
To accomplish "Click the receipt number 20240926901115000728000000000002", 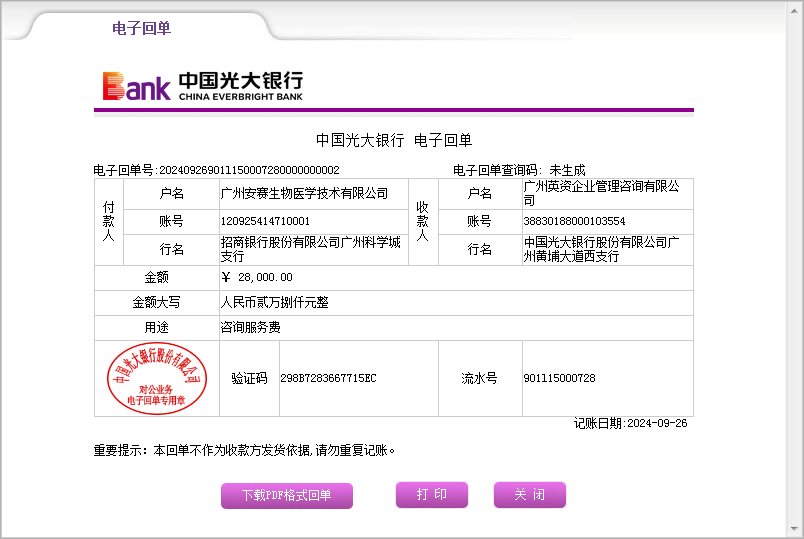I will (x=249, y=170).
